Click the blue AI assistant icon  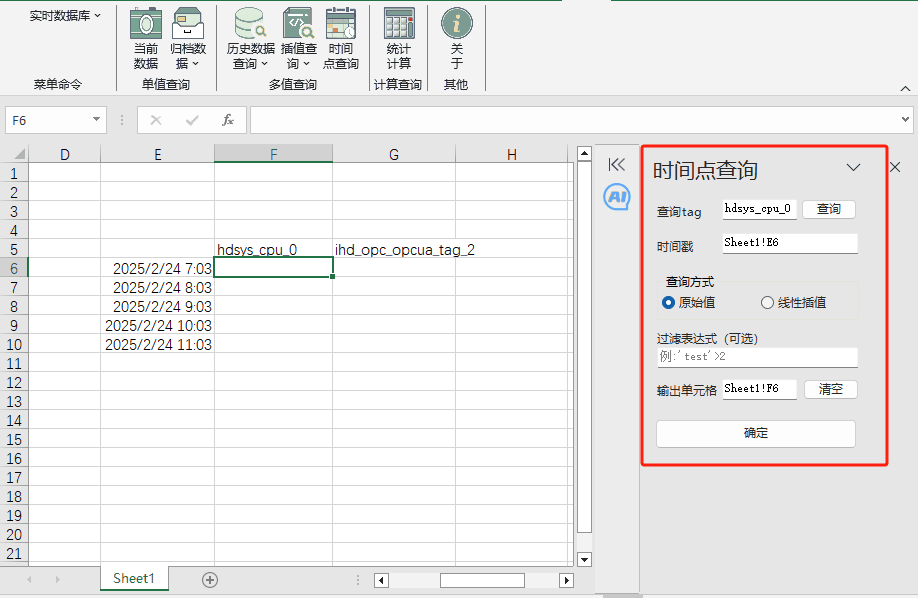coord(617,197)
